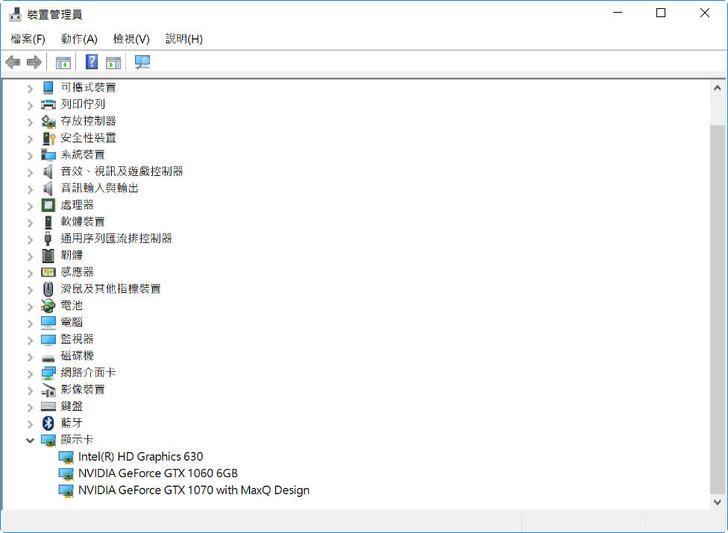Screen dimensions: 728x533
Task: Click the camera icon of 影像裝置
Action: 48,390
